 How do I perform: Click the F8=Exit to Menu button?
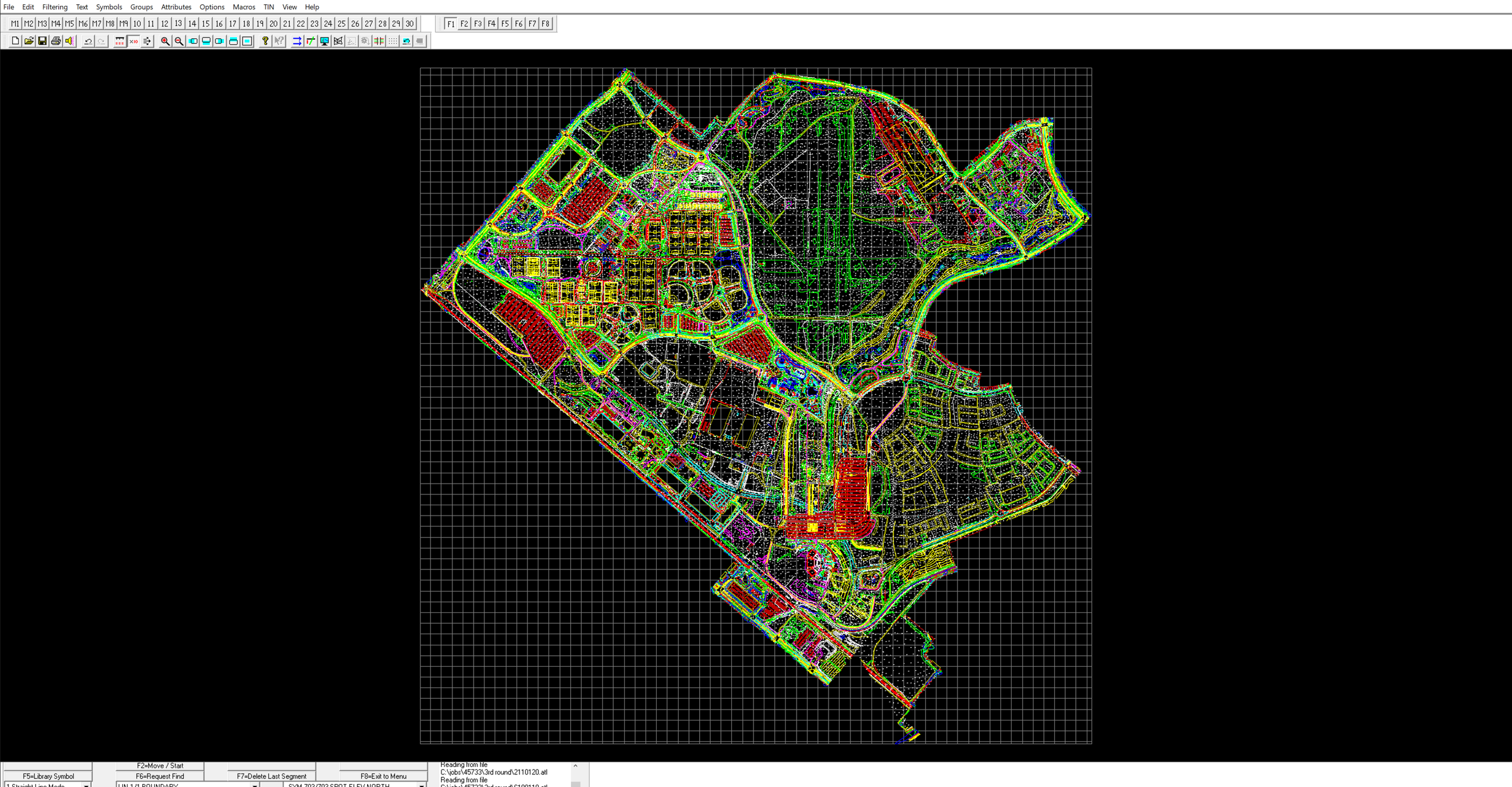tap(383, 776)
